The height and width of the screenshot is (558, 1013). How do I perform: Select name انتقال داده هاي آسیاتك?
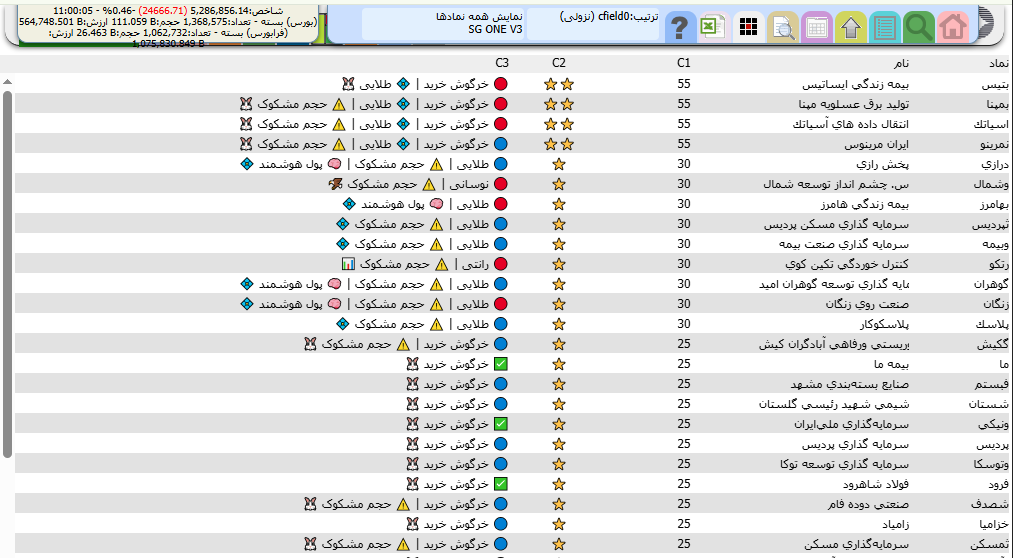tap(851, 124)
